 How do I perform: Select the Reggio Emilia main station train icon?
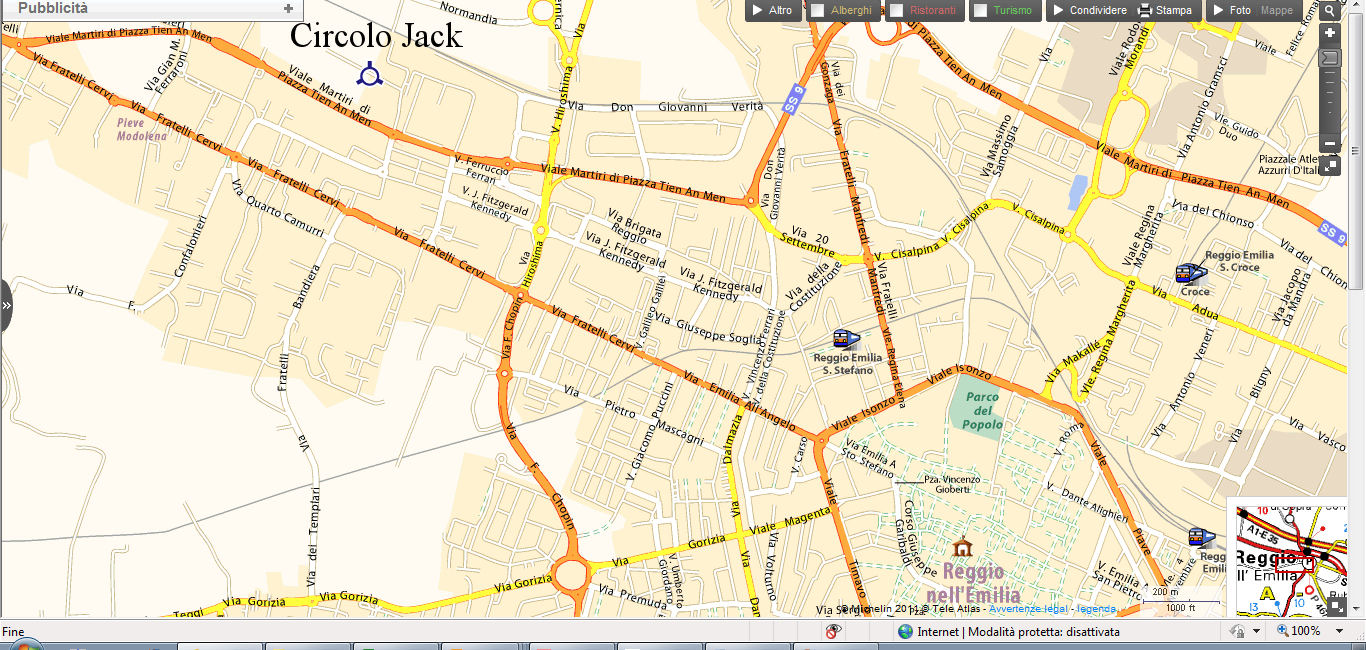coord(1202,538)
